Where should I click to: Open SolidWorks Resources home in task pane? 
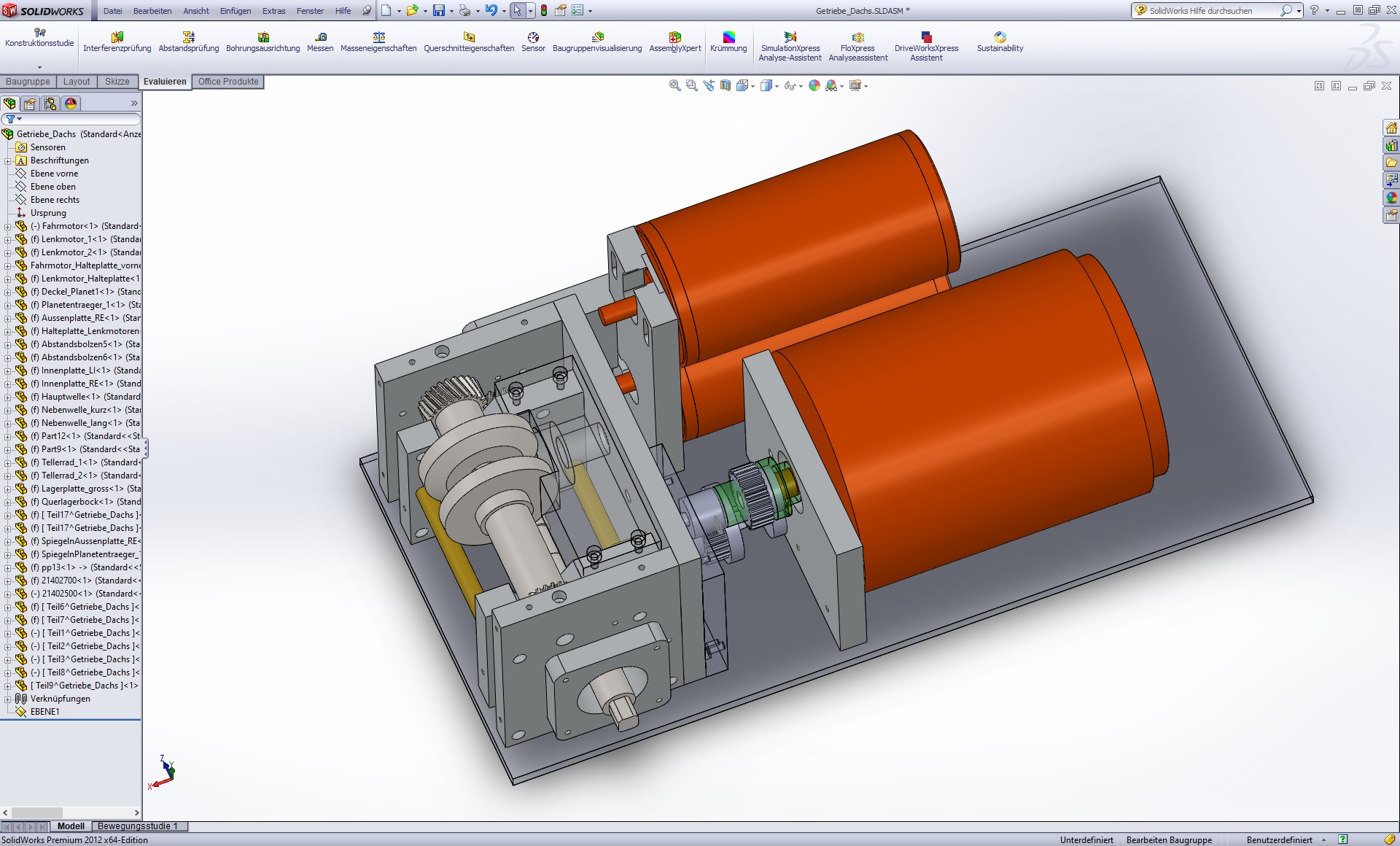coord(1391,128)
